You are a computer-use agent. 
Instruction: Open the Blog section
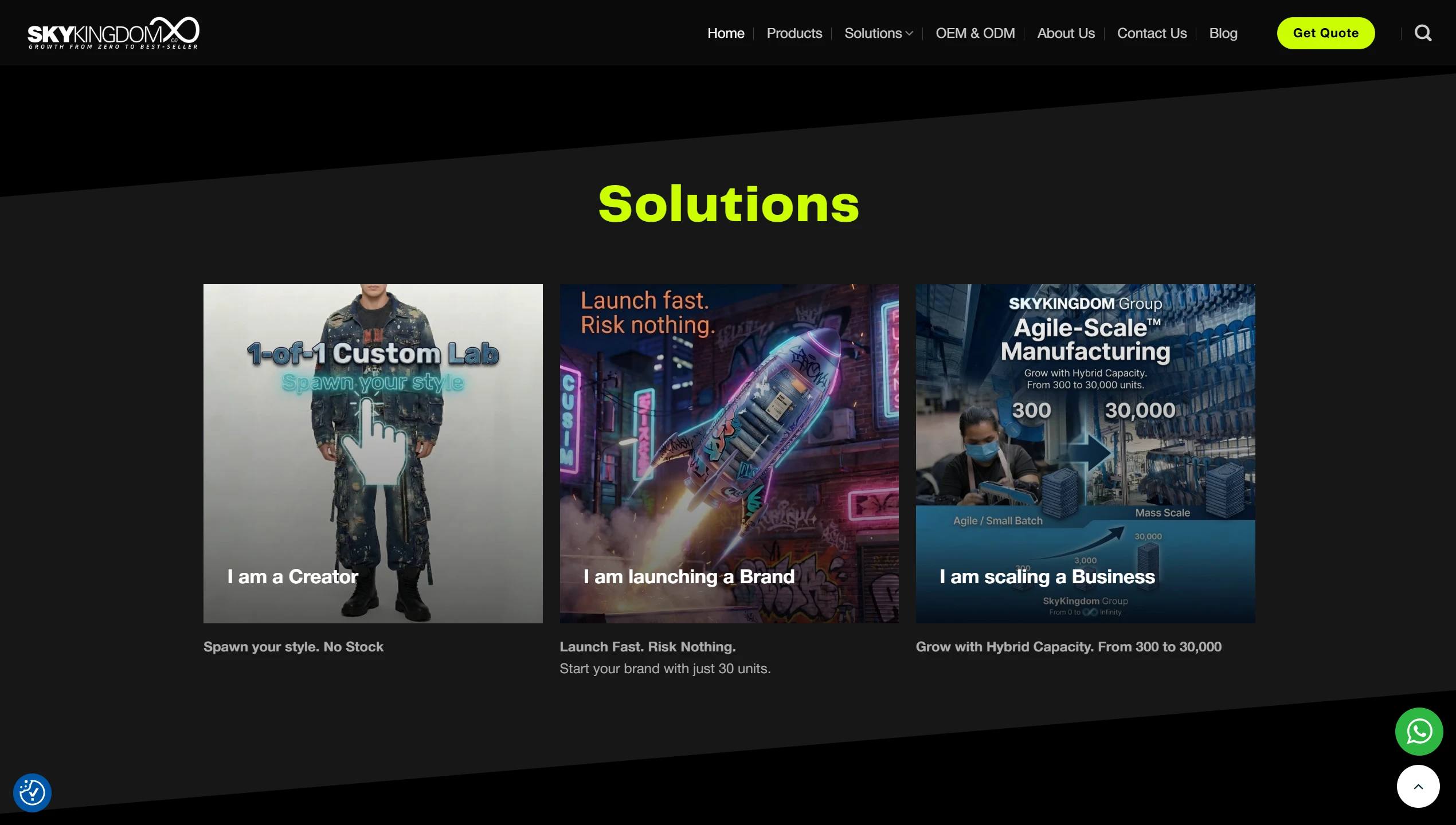1223,33
